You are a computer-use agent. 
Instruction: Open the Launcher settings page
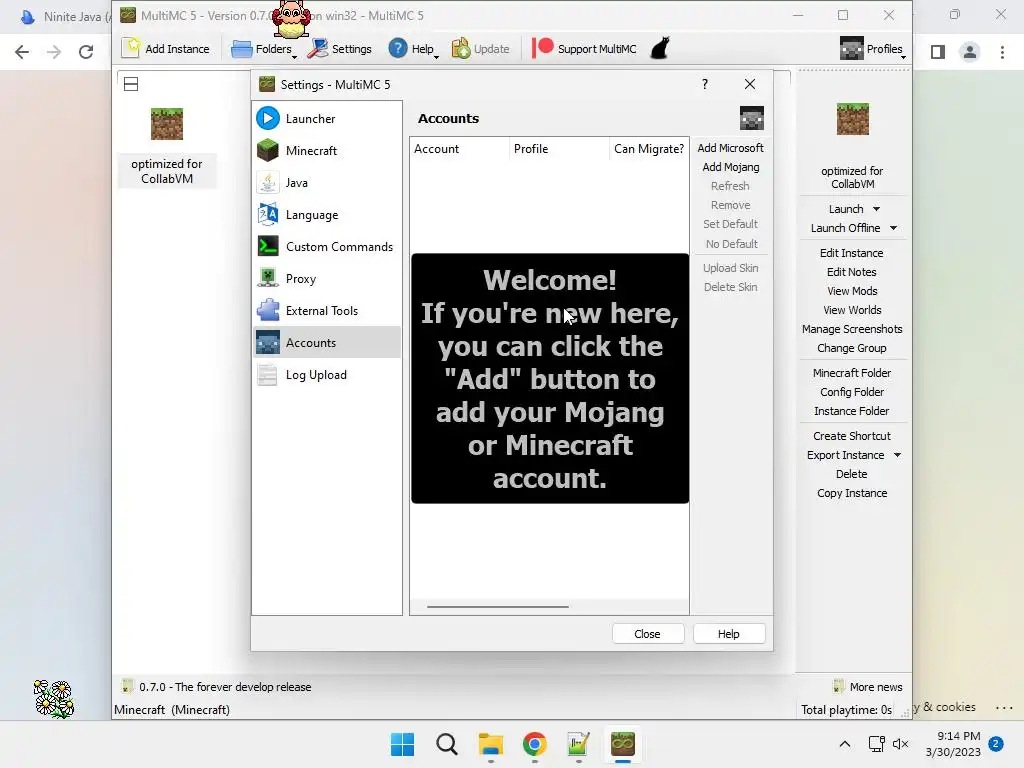coord(327,119)
